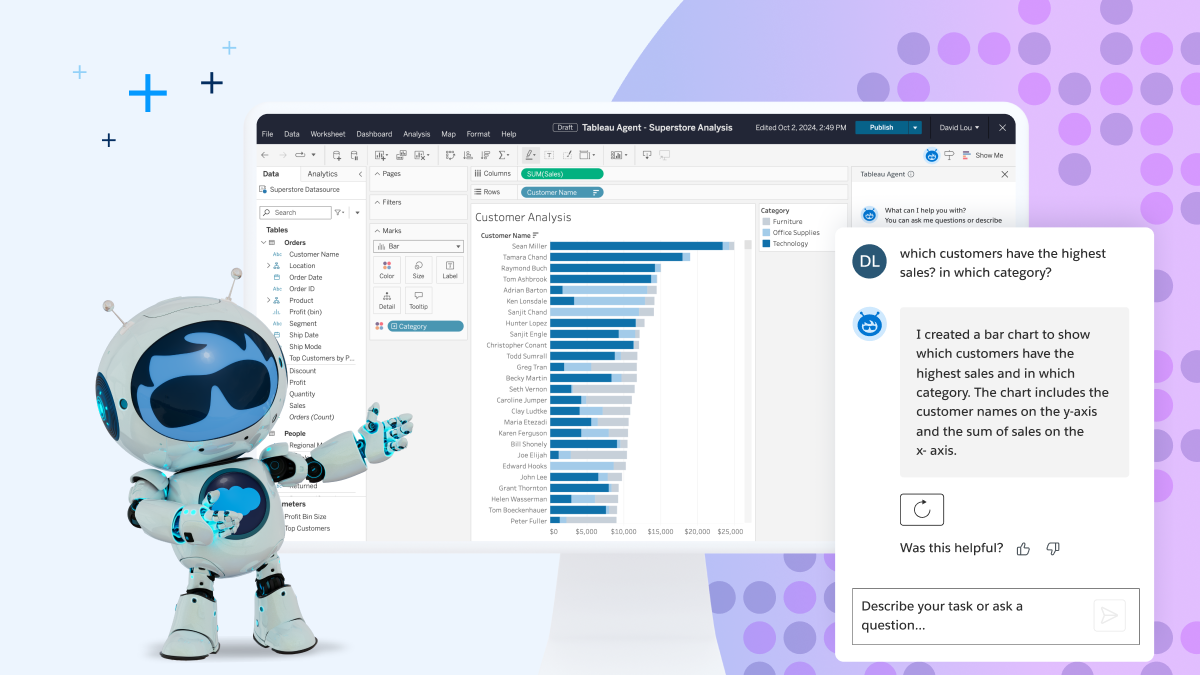This screenshot has width=1200, height=675.
Task: Click the thumbs down feedback icon
Action: tap(1052, 548)
